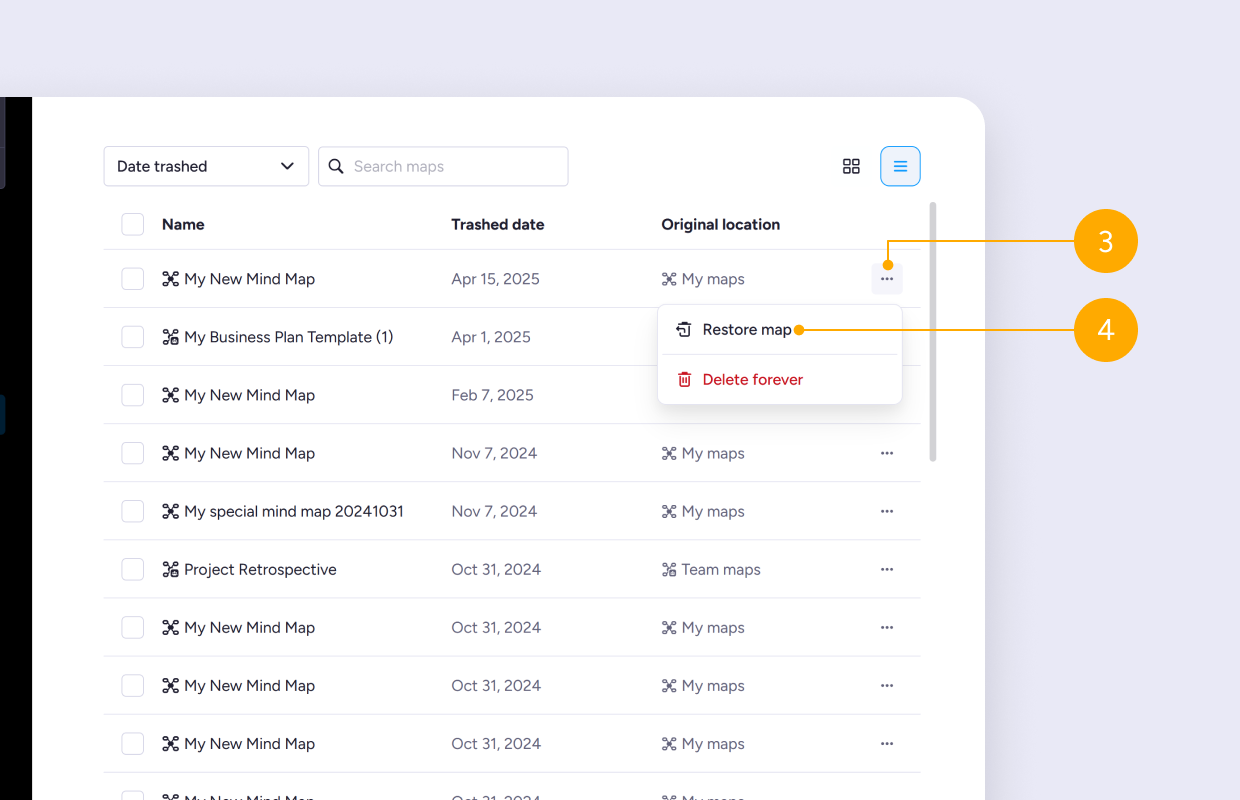Screen dimensions: 1240x800
Task: Click the search magnifier icon
Action: coord(336,166)
